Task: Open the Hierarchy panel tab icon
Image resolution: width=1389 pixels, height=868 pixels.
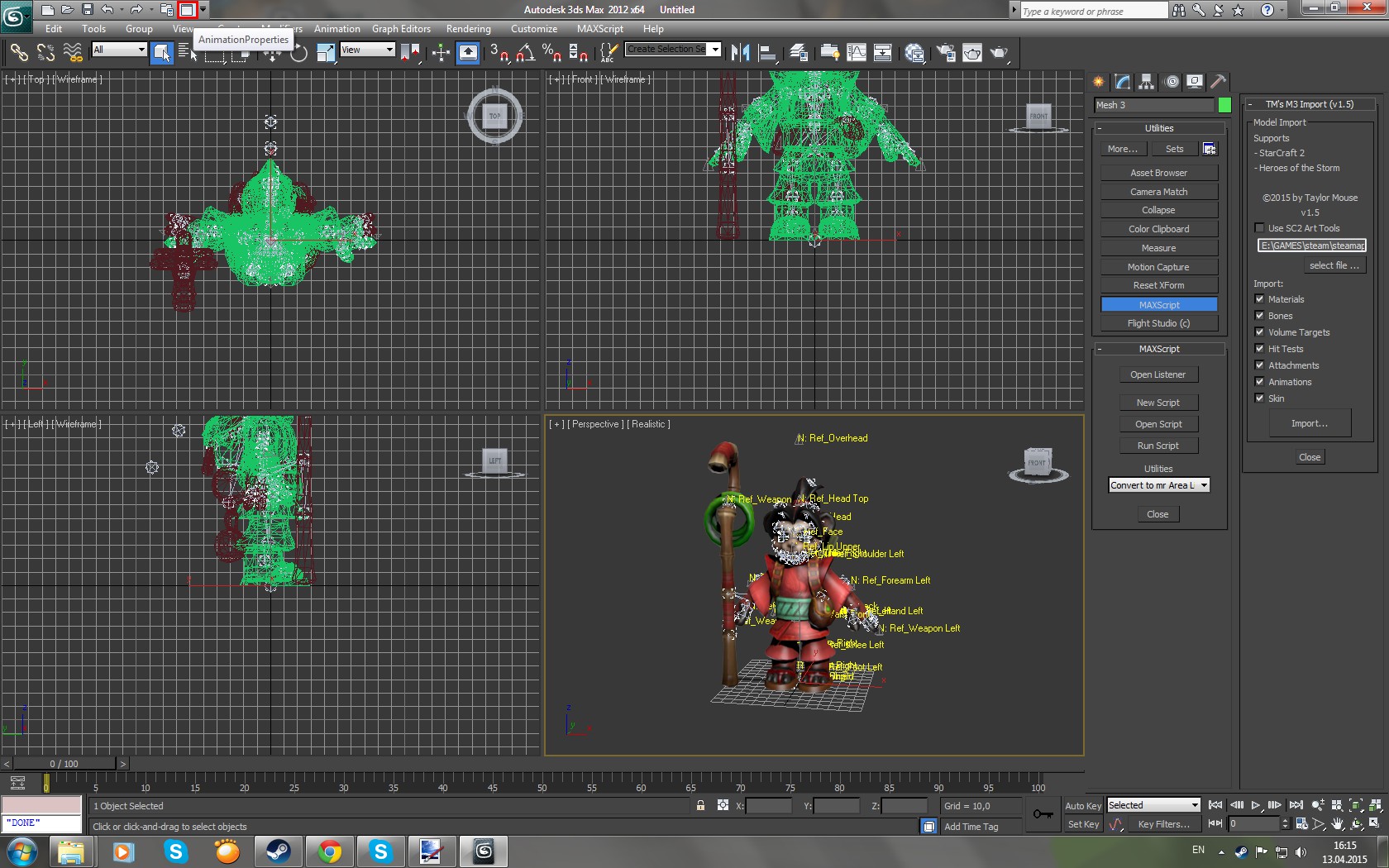Action: (1146, 82)
